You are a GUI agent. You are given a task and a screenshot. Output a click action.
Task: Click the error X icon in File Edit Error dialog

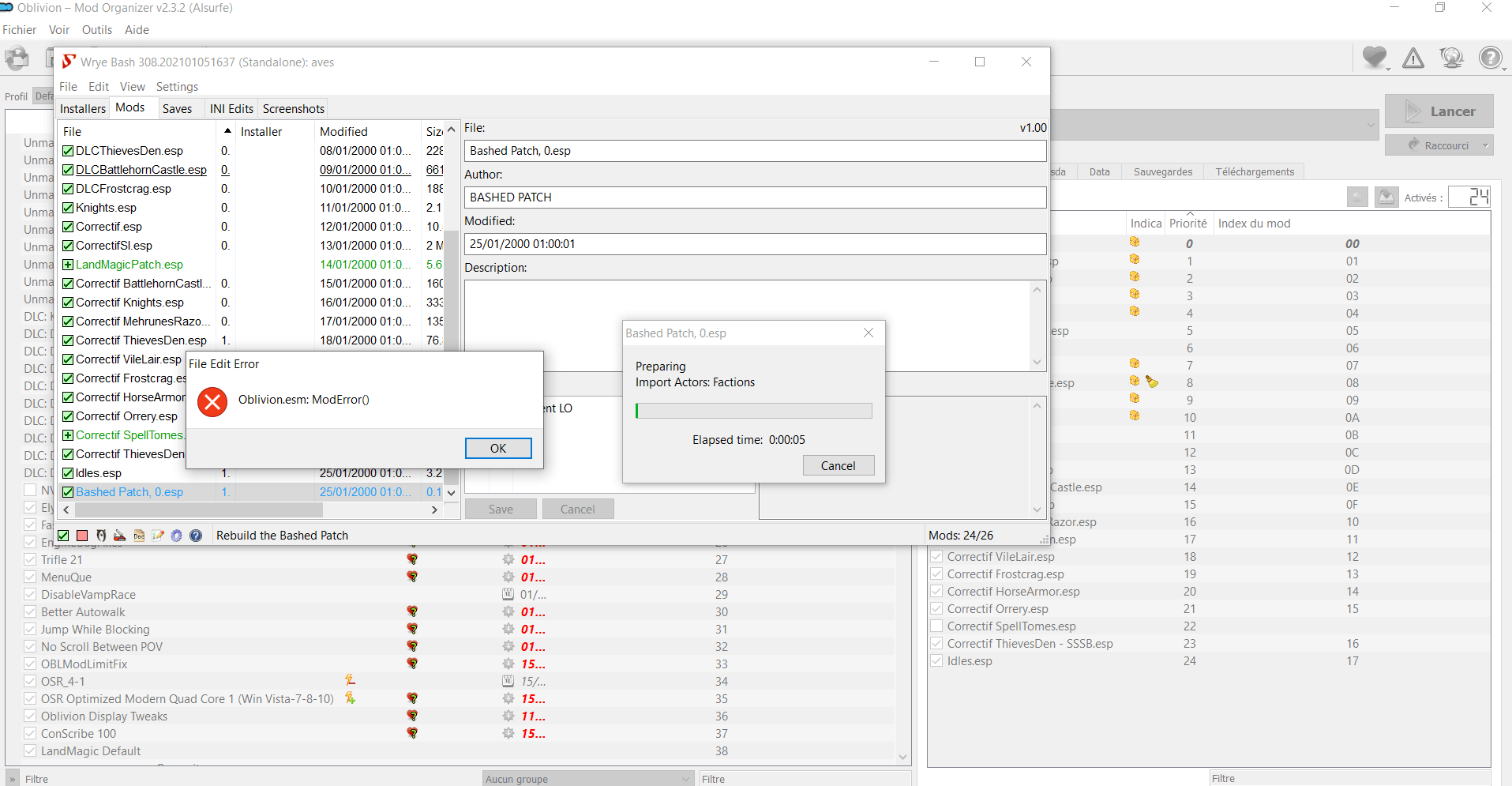pos(212,402)
